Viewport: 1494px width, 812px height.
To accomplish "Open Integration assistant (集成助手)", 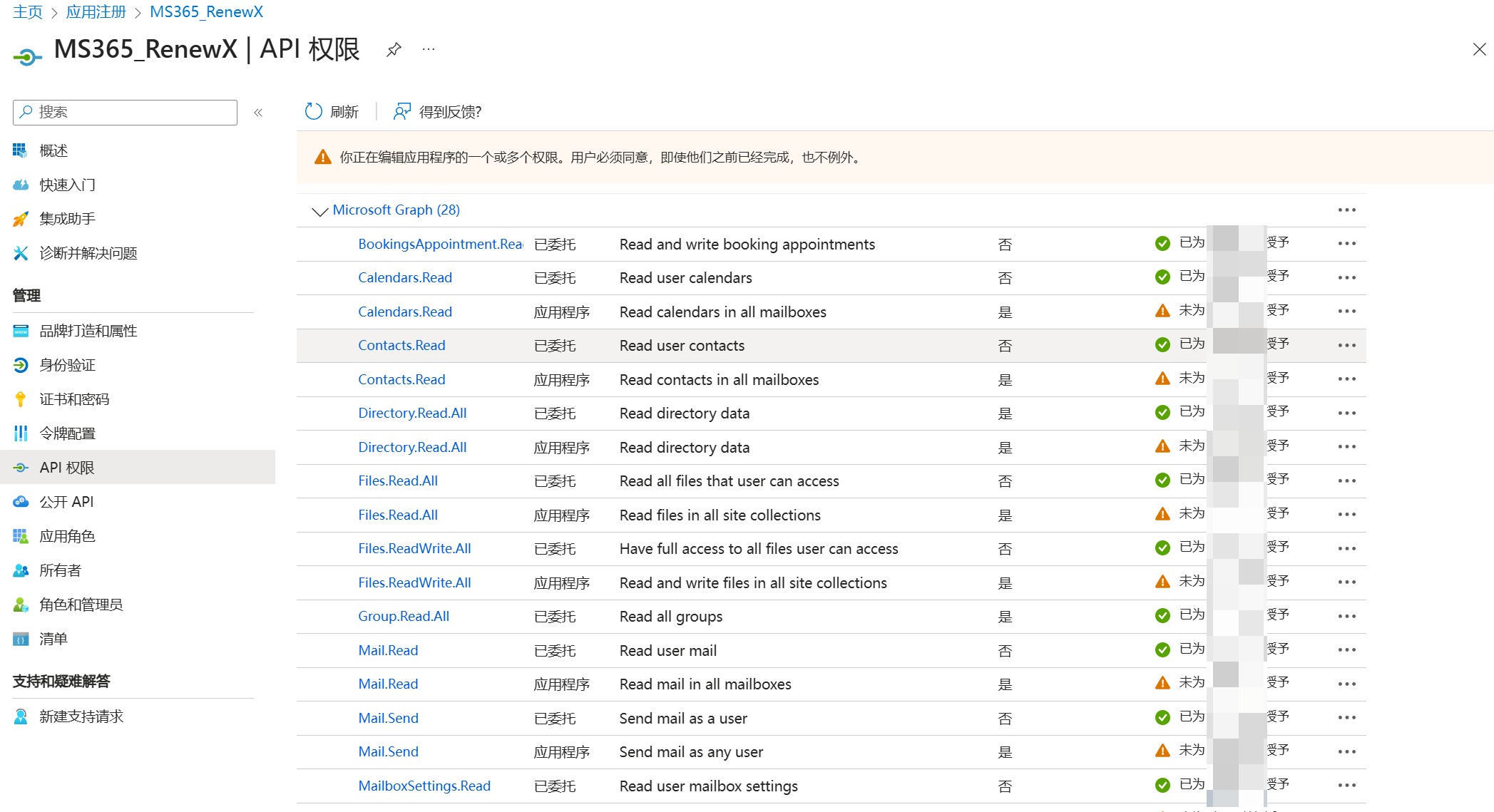I will point(67,219).
